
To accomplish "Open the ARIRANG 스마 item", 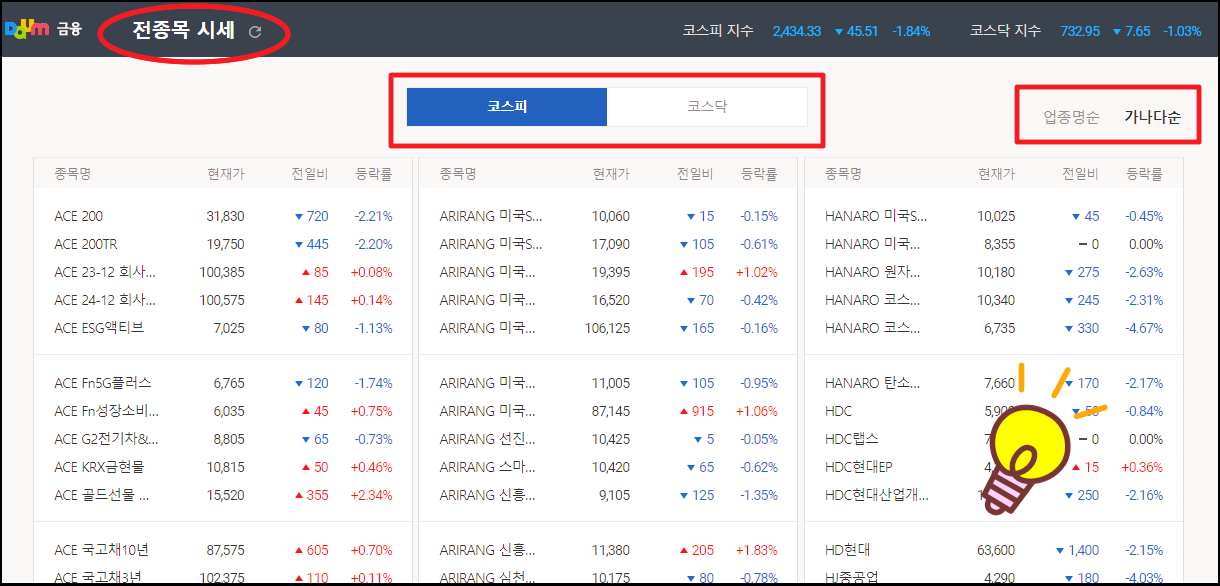I will coord(487,467).
